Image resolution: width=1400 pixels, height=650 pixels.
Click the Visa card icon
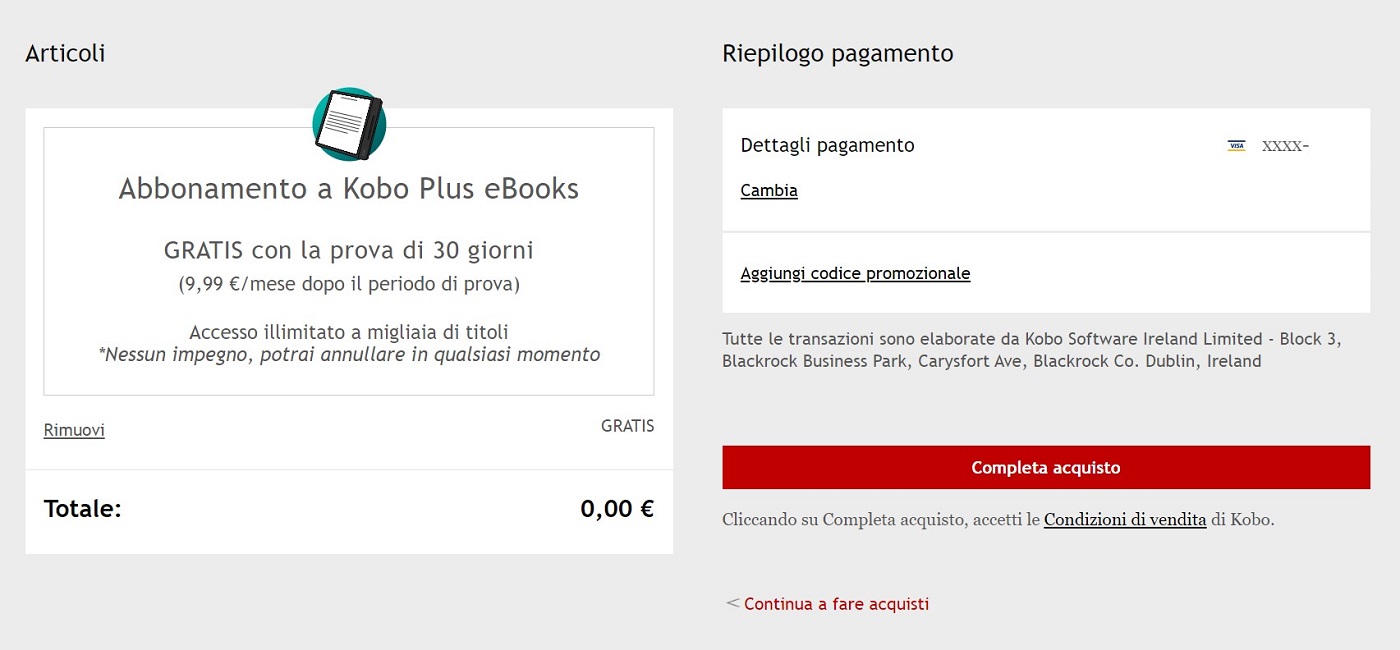[1238, 145]
